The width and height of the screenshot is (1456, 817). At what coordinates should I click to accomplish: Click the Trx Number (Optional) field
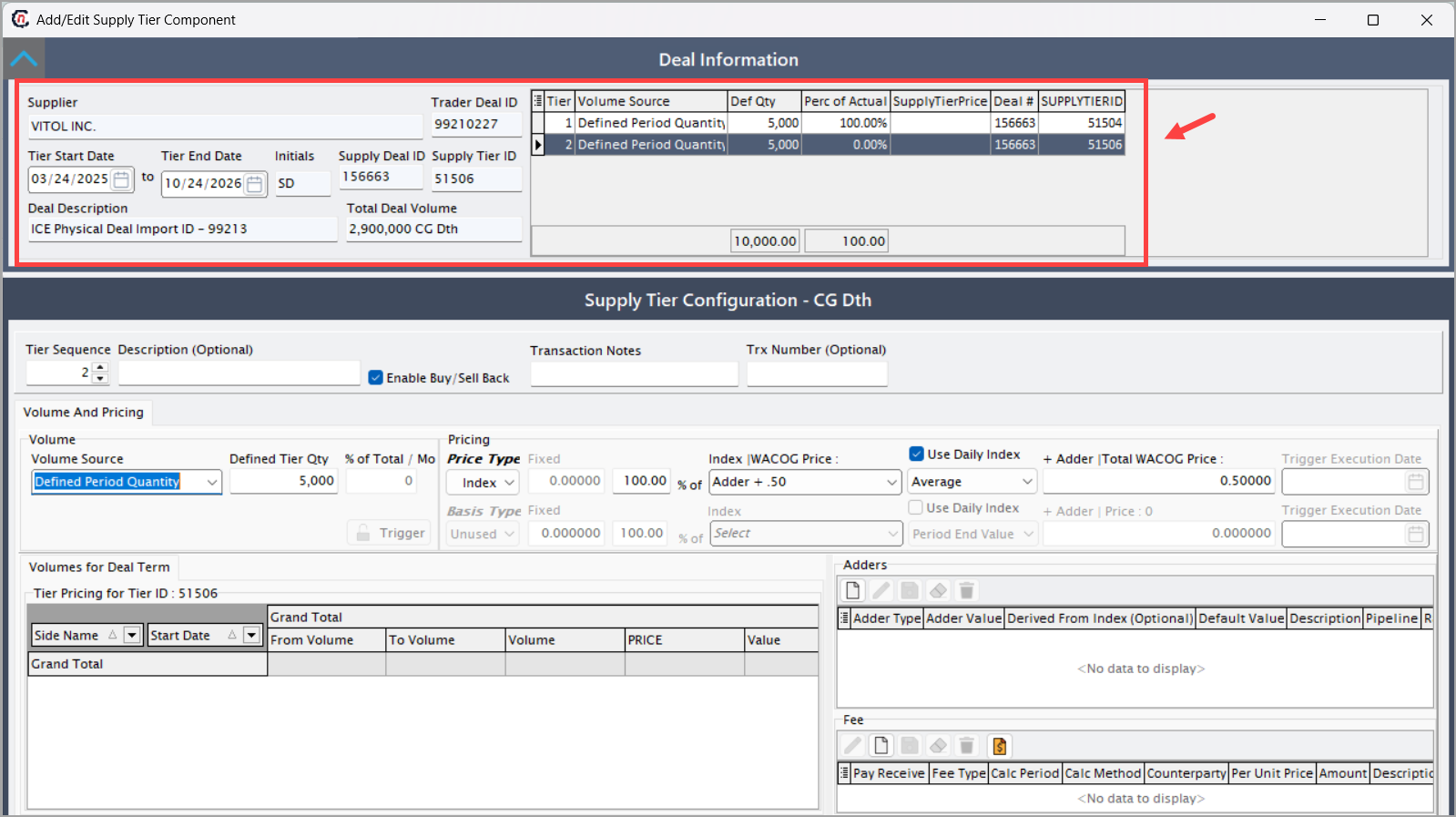817,373
